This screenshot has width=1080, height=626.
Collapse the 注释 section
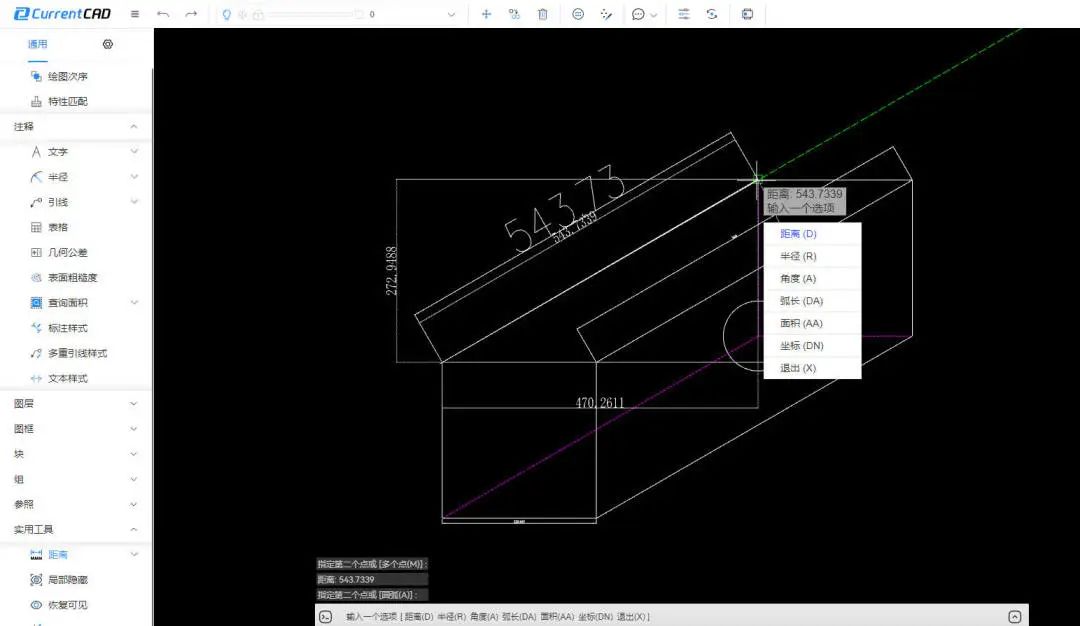click(x=134, y=127)
